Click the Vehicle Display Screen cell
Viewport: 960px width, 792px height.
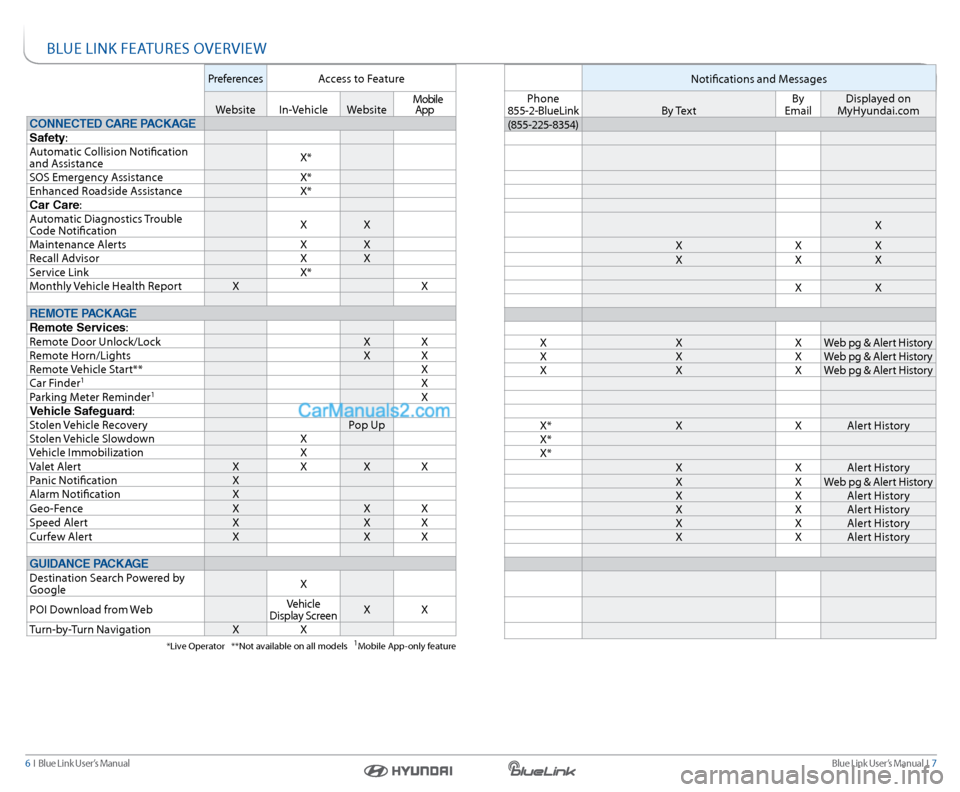pos(303,609)
